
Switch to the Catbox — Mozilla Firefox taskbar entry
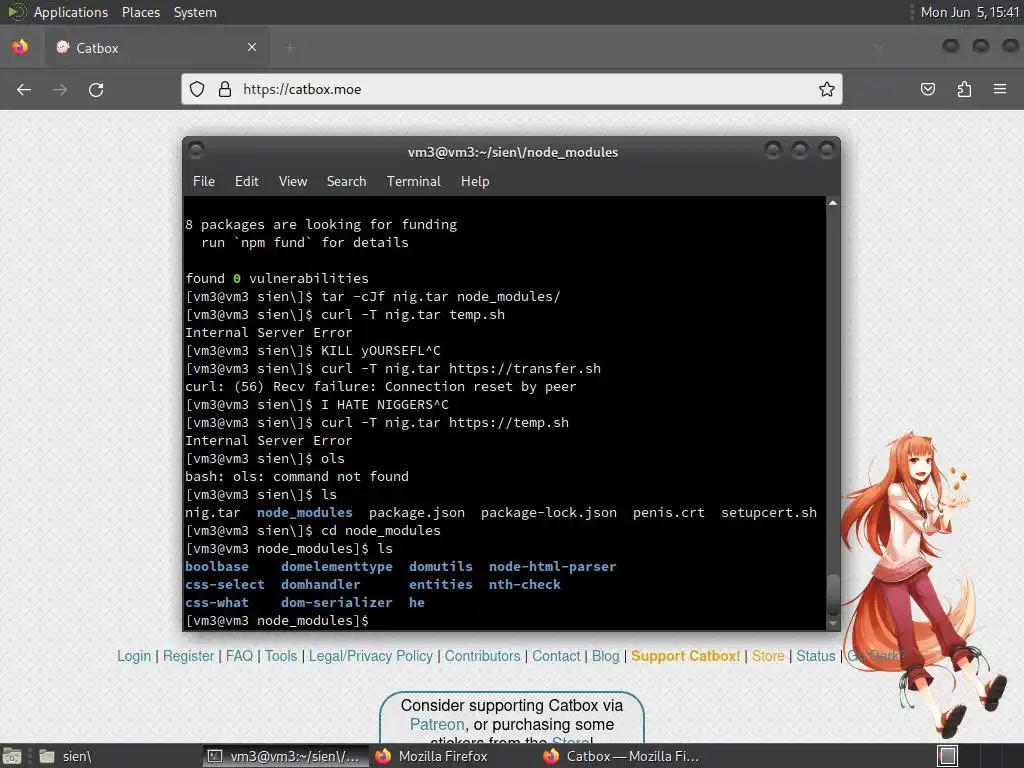point(622,756)
